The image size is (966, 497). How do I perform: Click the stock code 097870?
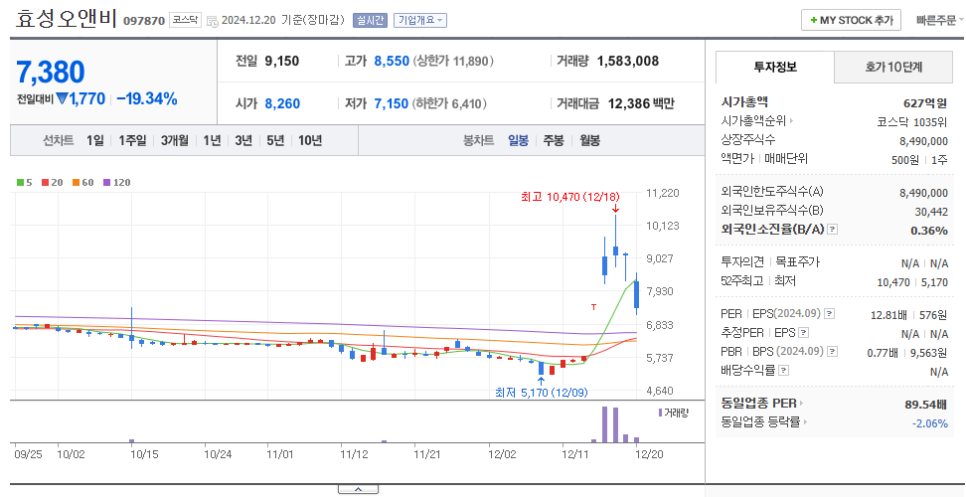point(144,20)
